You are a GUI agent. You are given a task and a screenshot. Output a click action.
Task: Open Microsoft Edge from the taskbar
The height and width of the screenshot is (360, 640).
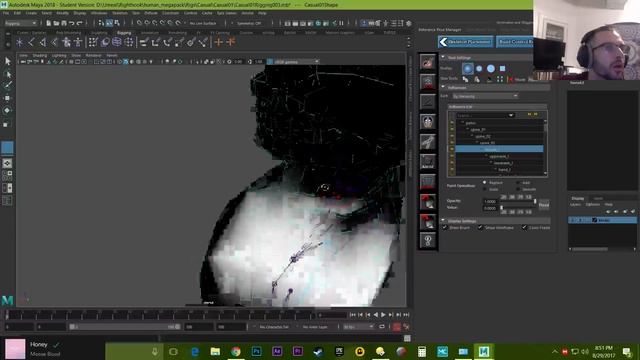click(x=195, y=351)
